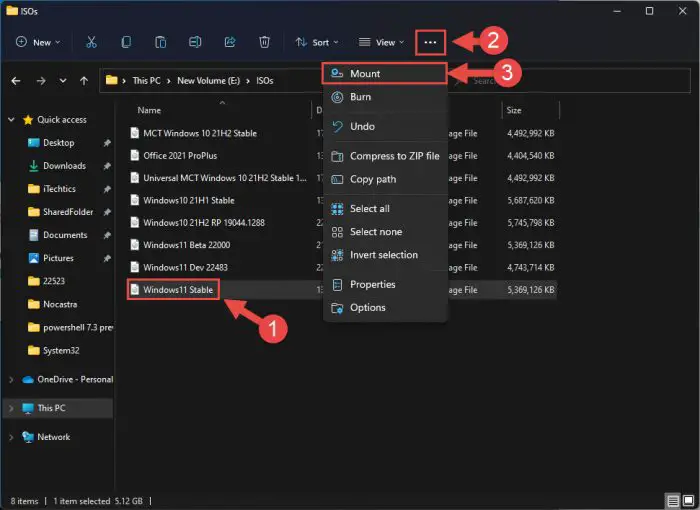This screenshot has height=510, width=700.
Task: Click the Pictures icon in Quick access
Action: (33, 258)
